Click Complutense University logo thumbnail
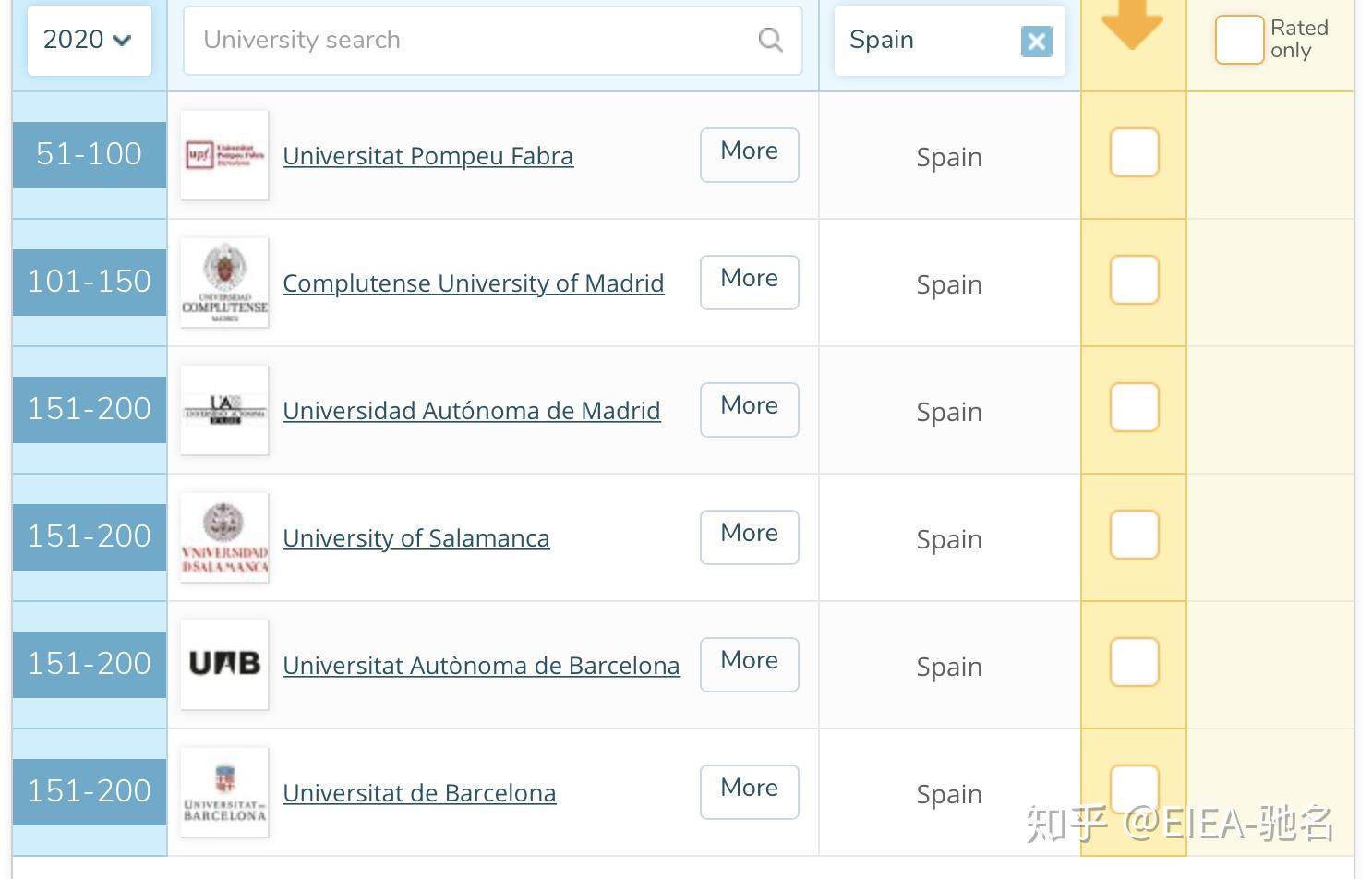The width and height of the screenshot is (1372, 879). tap(224, 283)
